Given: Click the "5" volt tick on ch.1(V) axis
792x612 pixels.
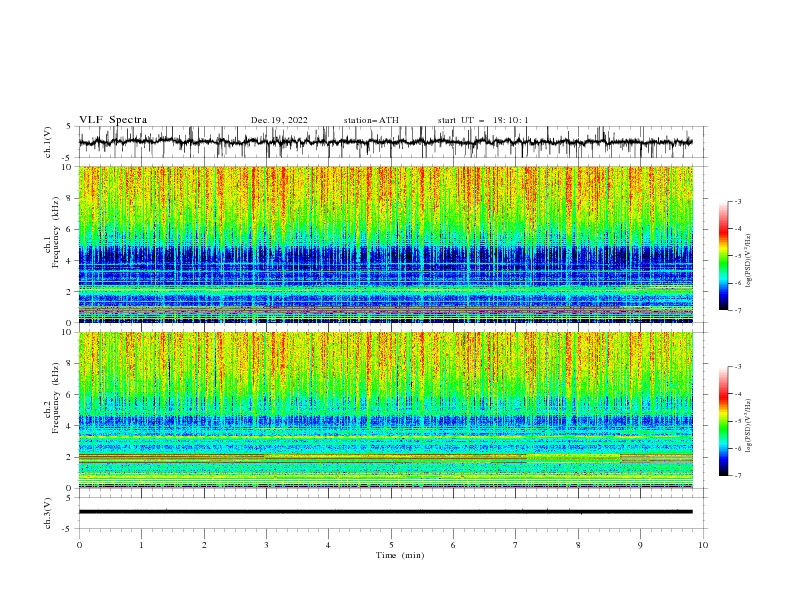Looking at the screenshot, I should click(x=70, y=127).
